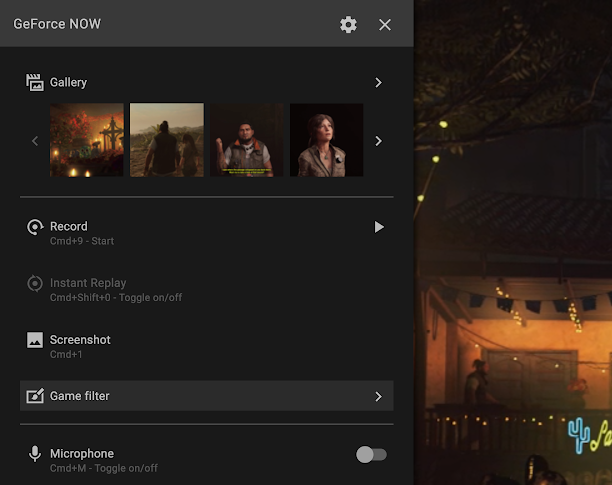
Task: Open the Gallery label link
Action: [68, 82]
